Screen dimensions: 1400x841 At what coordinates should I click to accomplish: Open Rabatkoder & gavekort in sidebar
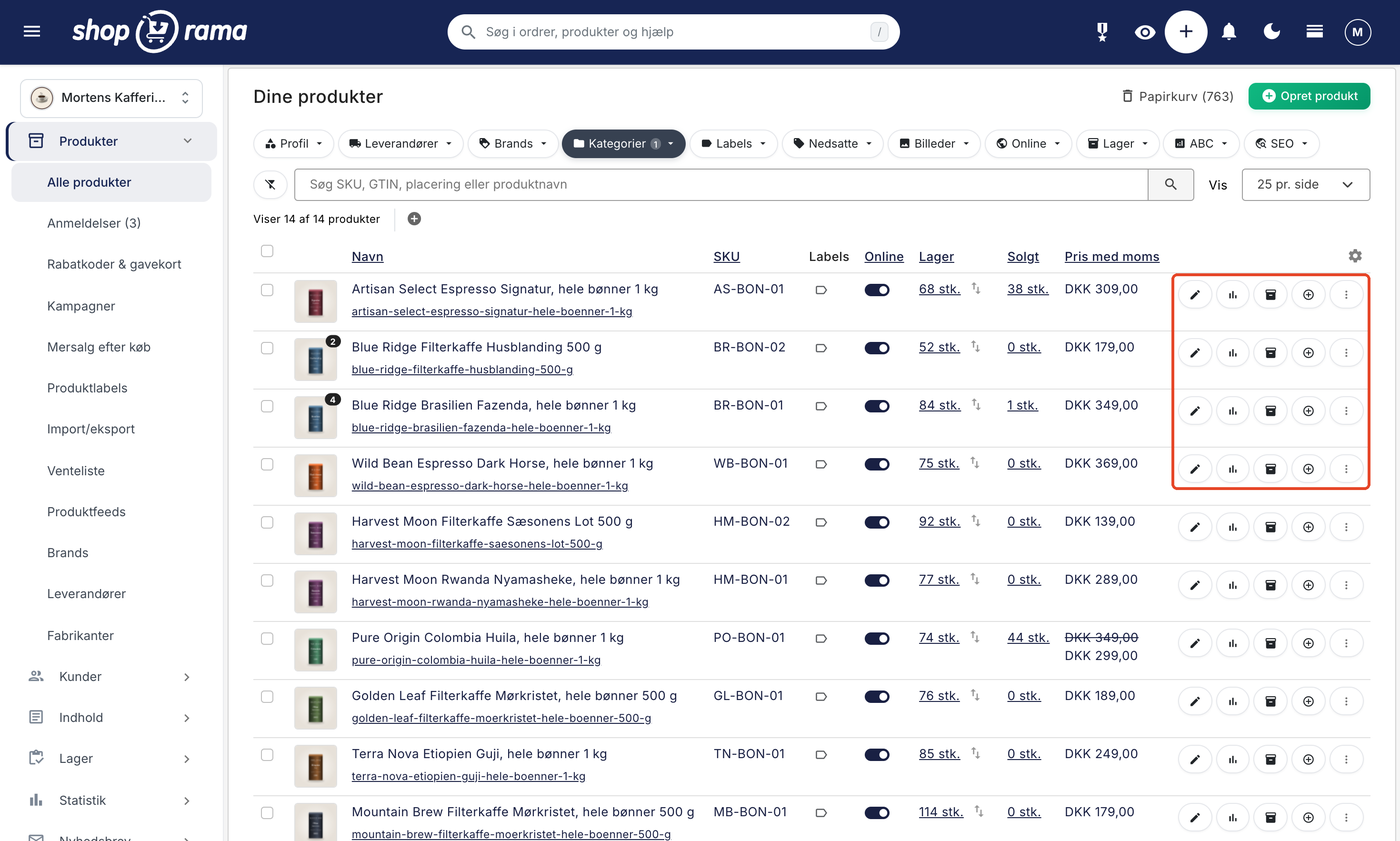[114, 265]
